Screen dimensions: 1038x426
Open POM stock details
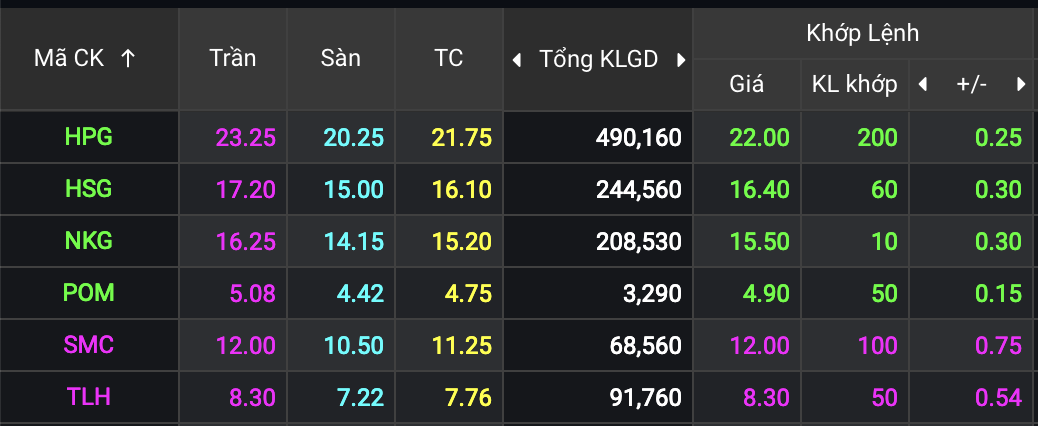[x=88, y=293]
